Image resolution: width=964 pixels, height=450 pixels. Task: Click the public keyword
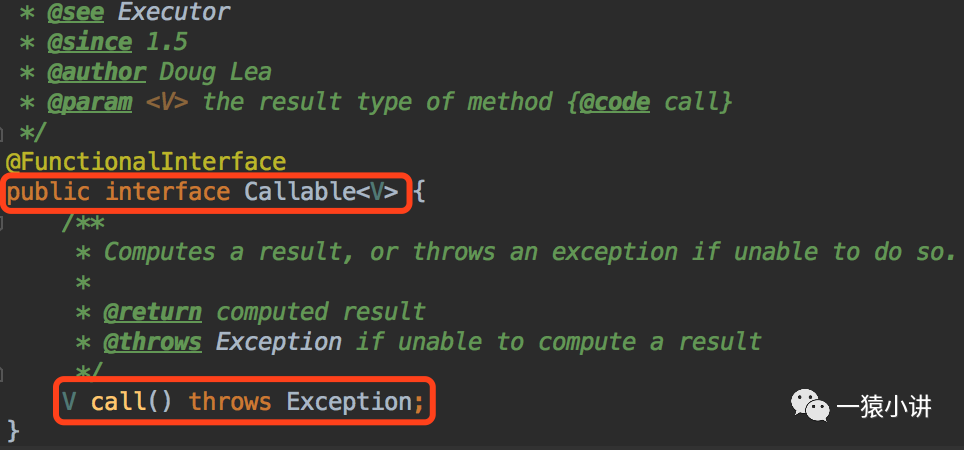click(x=48, y=191)
